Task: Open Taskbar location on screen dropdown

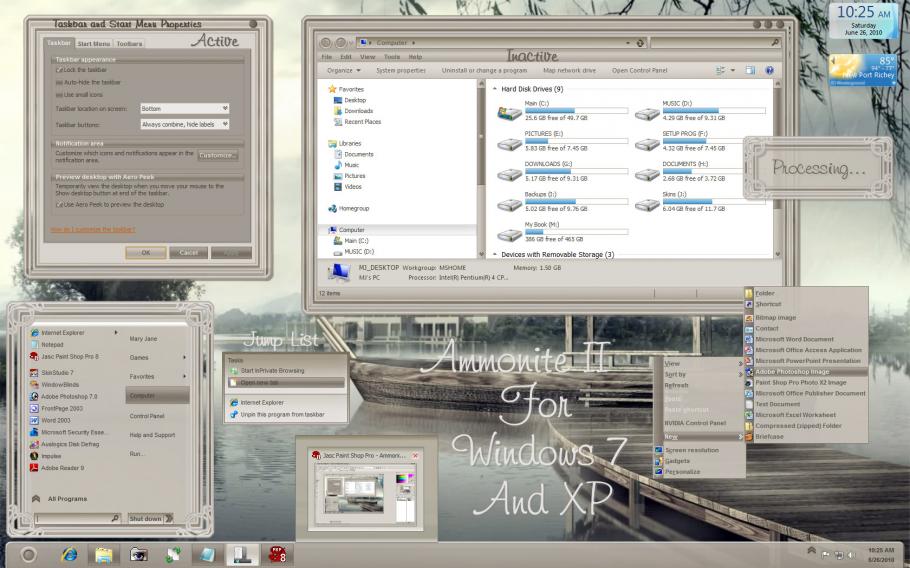Action: coord(185,108)
